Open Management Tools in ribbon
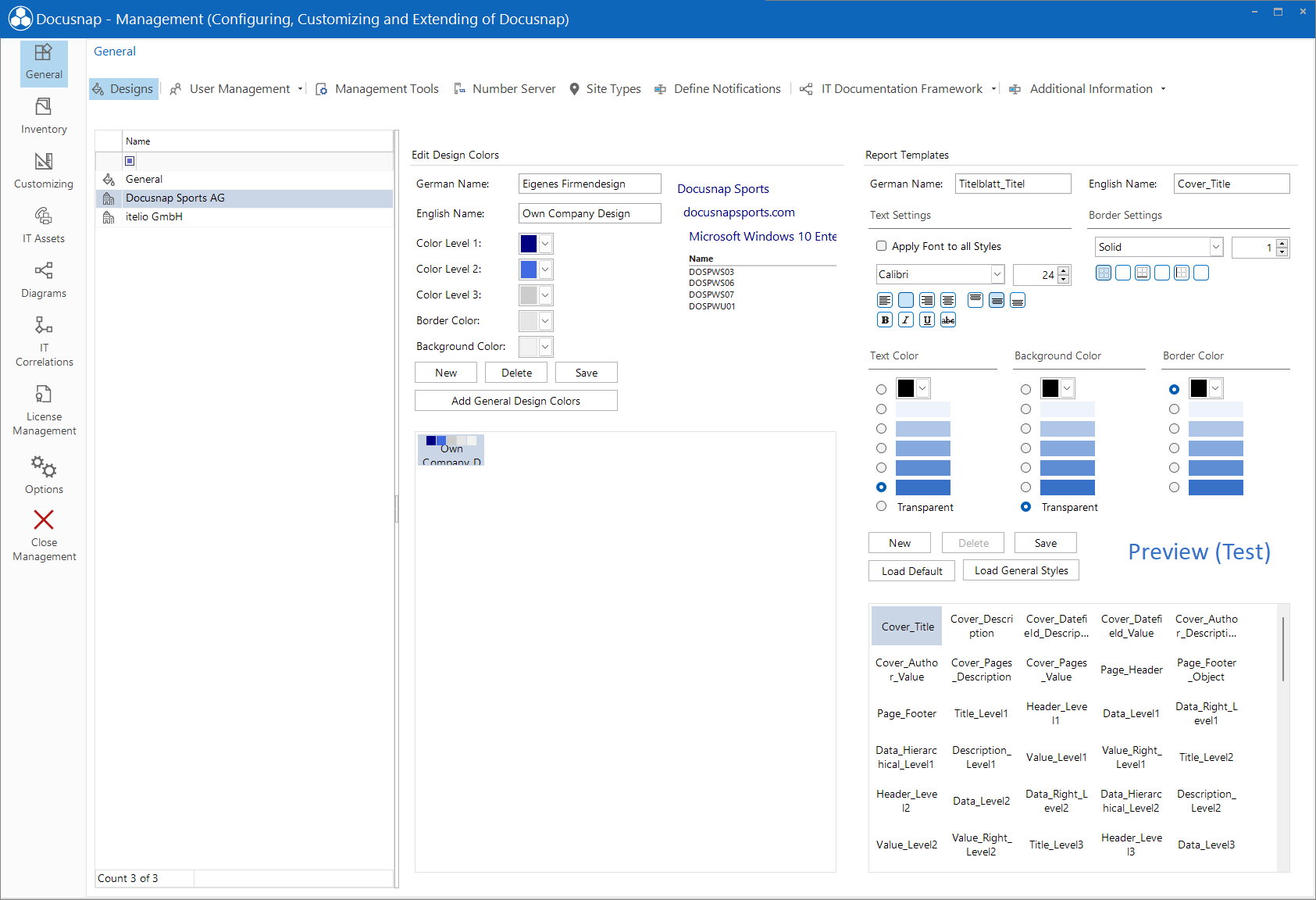1316x900 pixels. [377, 89]
